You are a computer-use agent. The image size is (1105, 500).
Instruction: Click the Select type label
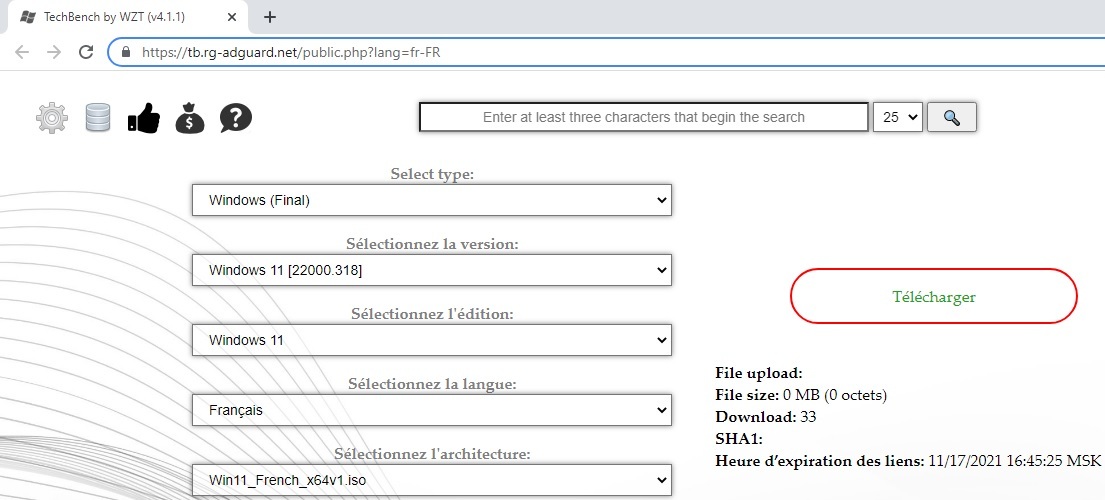pos(432,175)
